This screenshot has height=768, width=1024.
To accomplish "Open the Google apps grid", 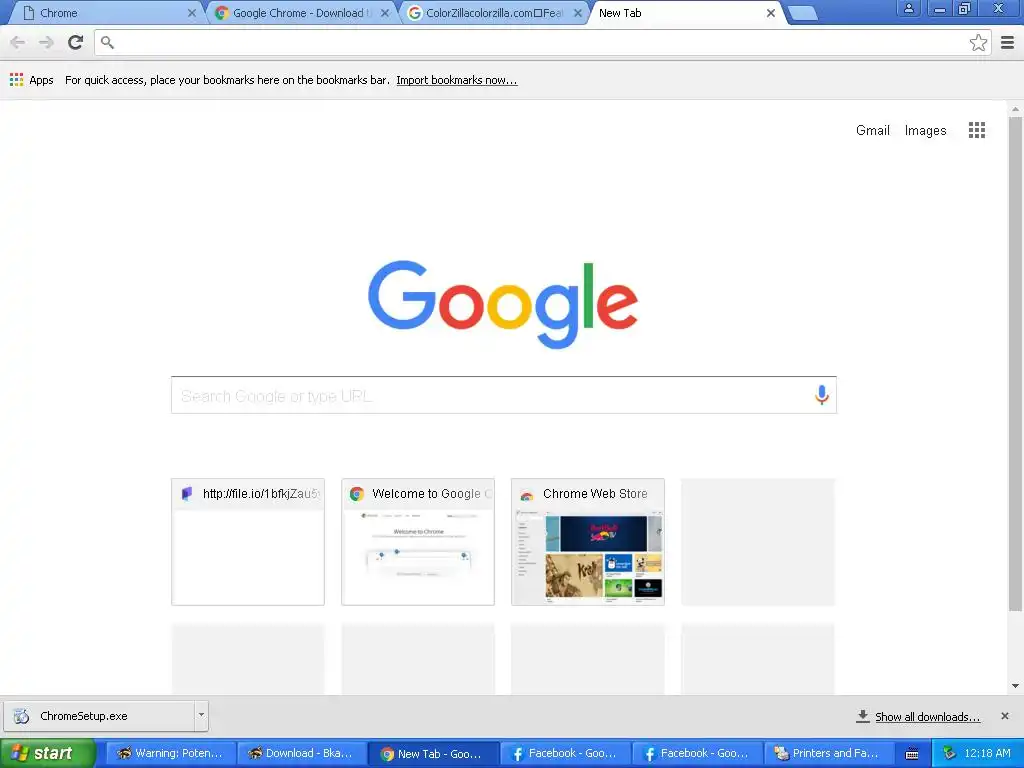I will coord(977,130).
